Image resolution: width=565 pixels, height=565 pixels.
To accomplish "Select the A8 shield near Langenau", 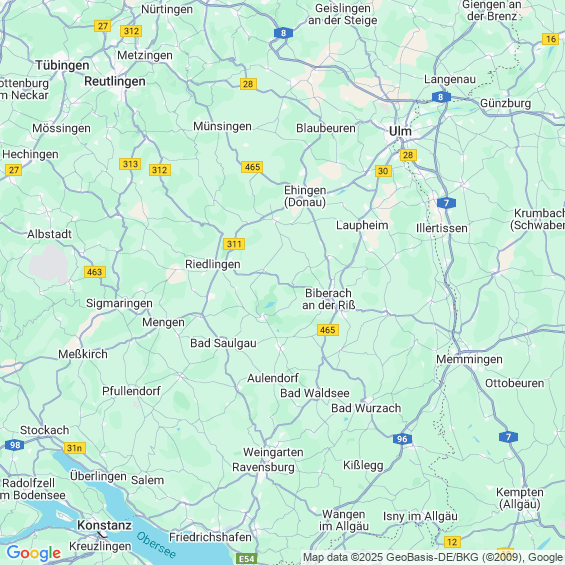I will pos(441,97).
